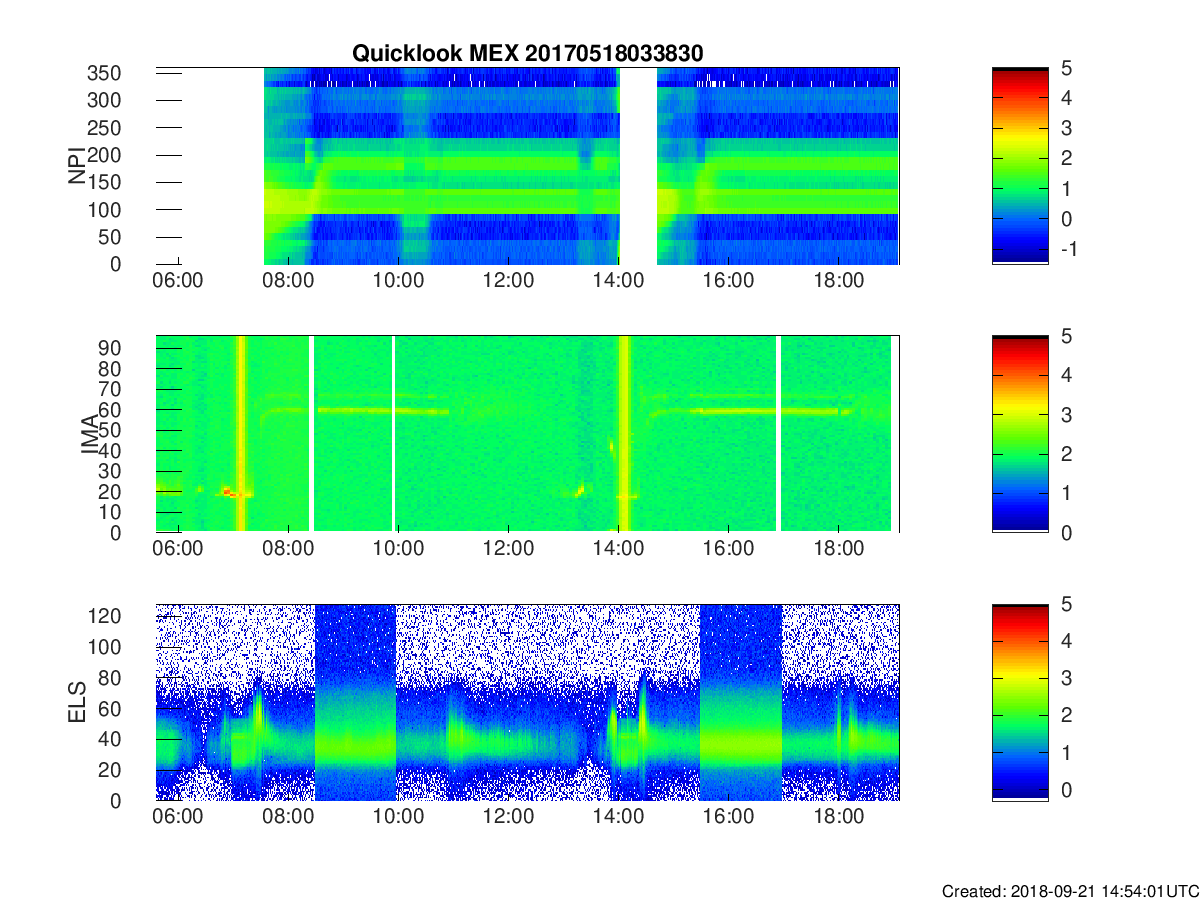Click the ELS panel color scale bar

click(1020, 703)
